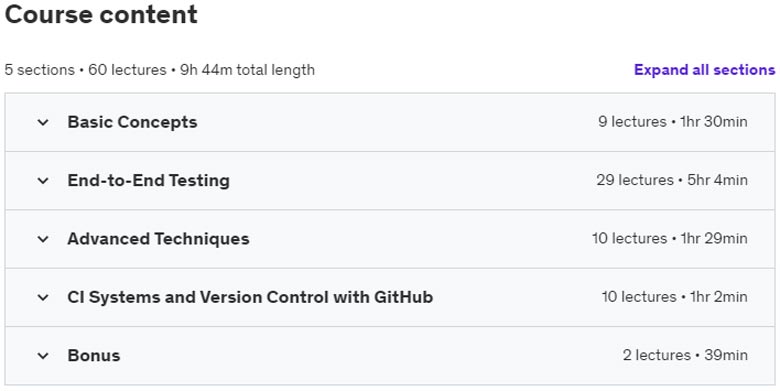
Task: Click the Bonus section title
Action: click(x=94, y=356)
